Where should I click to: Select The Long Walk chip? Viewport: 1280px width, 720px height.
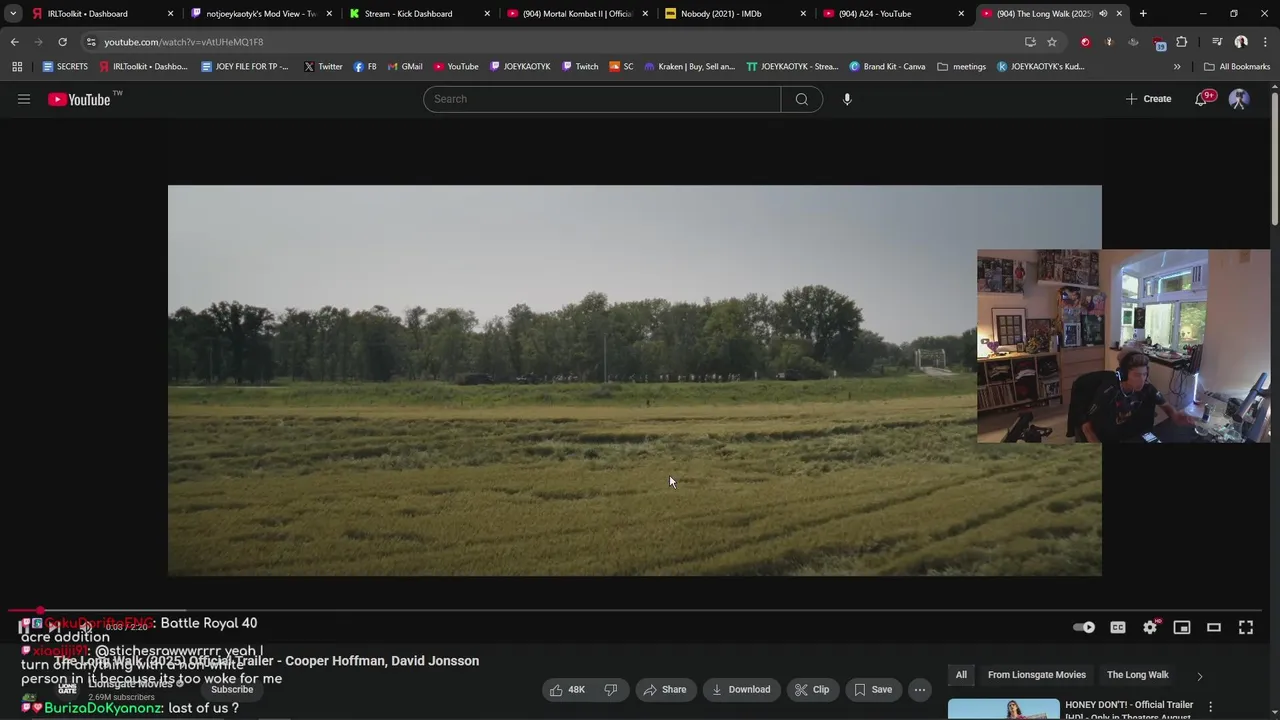pyautogui.click(x=1138, y=675)
